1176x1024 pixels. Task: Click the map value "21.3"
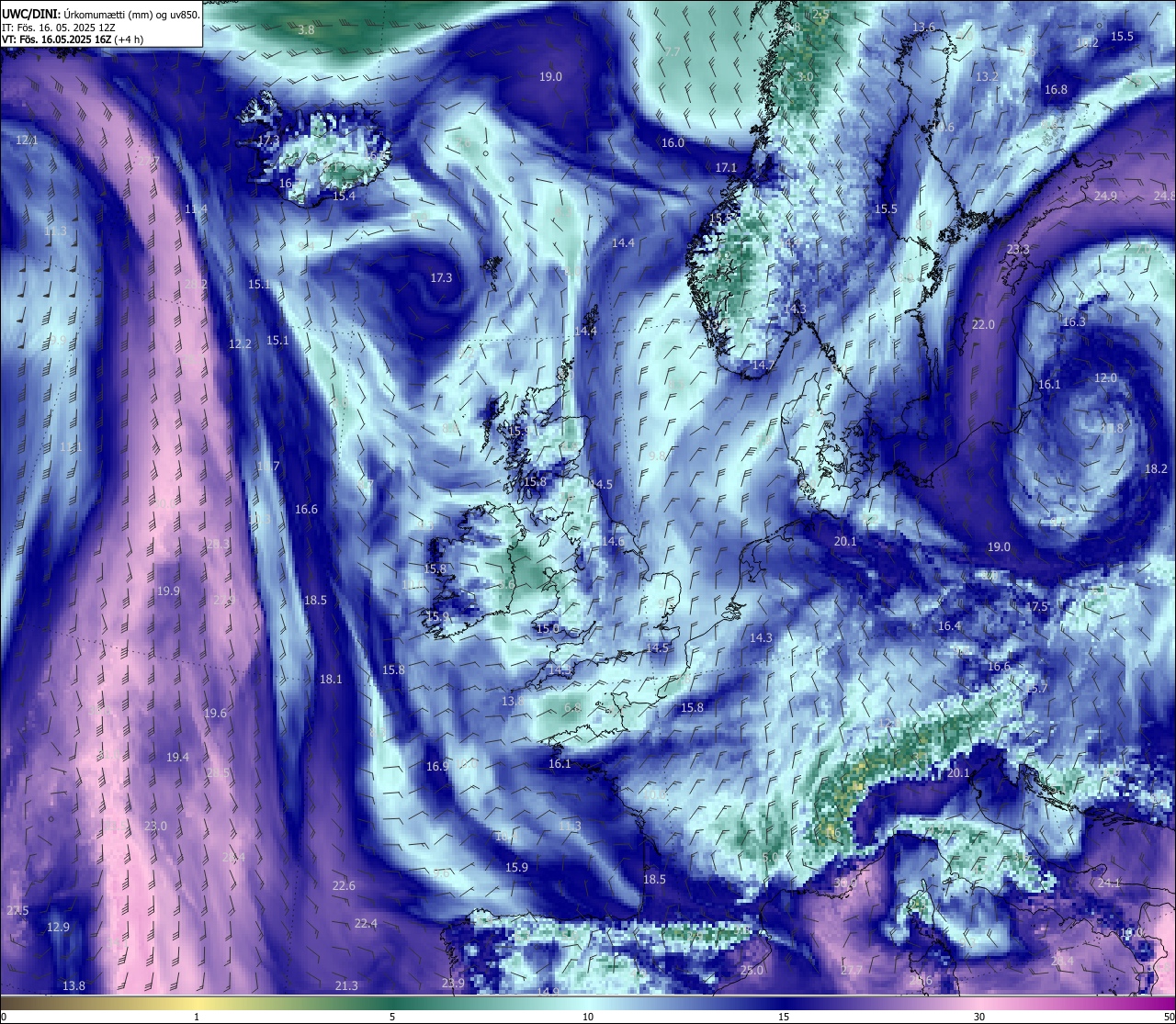(346, 986)
